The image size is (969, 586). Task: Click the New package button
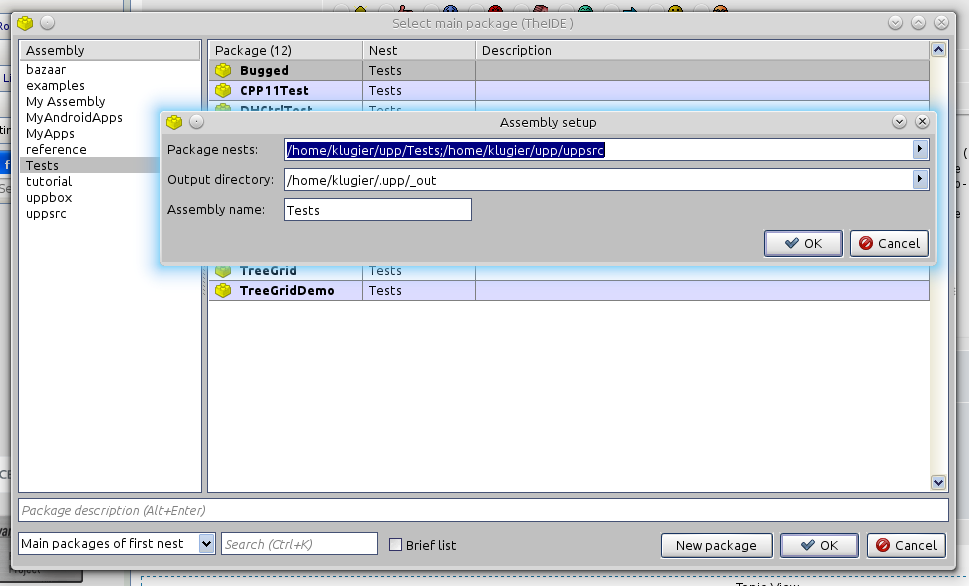pos(716,545)
